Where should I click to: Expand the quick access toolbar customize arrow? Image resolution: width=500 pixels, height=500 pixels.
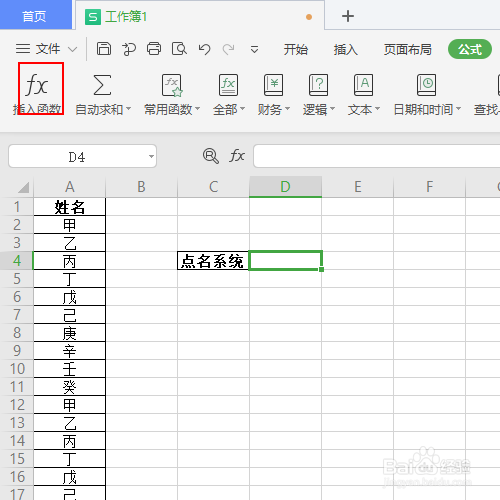pyautogui.click(x=254, y=50)
